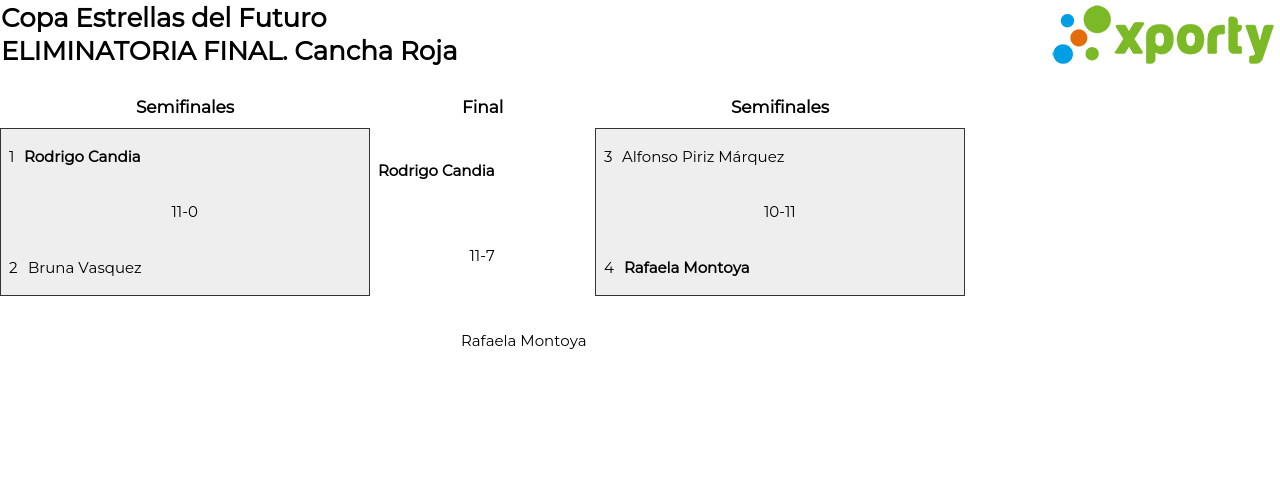This screenshot has height=481, width=1280.
Task: Select Alfonso Piriz Márquez in the semifinal
Action: 703,157
